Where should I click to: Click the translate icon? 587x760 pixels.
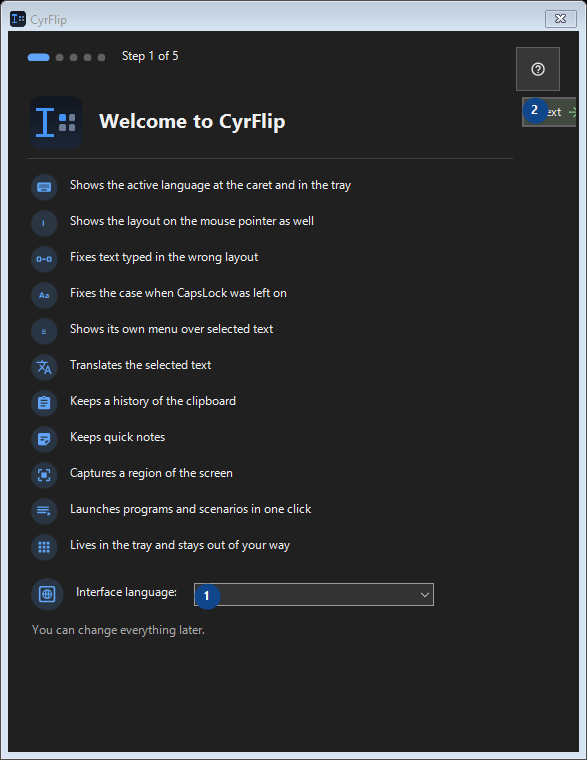(x=44, y=367)
